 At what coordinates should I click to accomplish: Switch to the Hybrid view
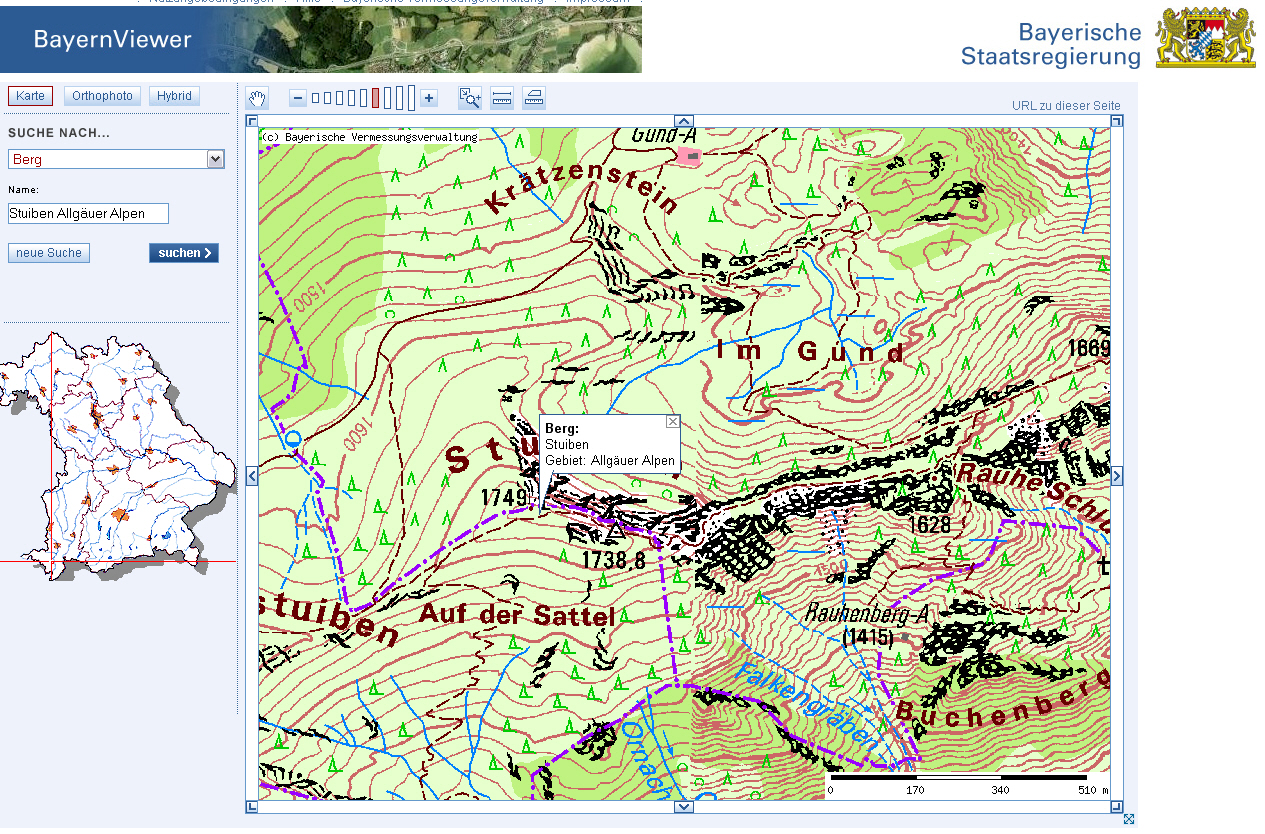[x=174, y=96]
